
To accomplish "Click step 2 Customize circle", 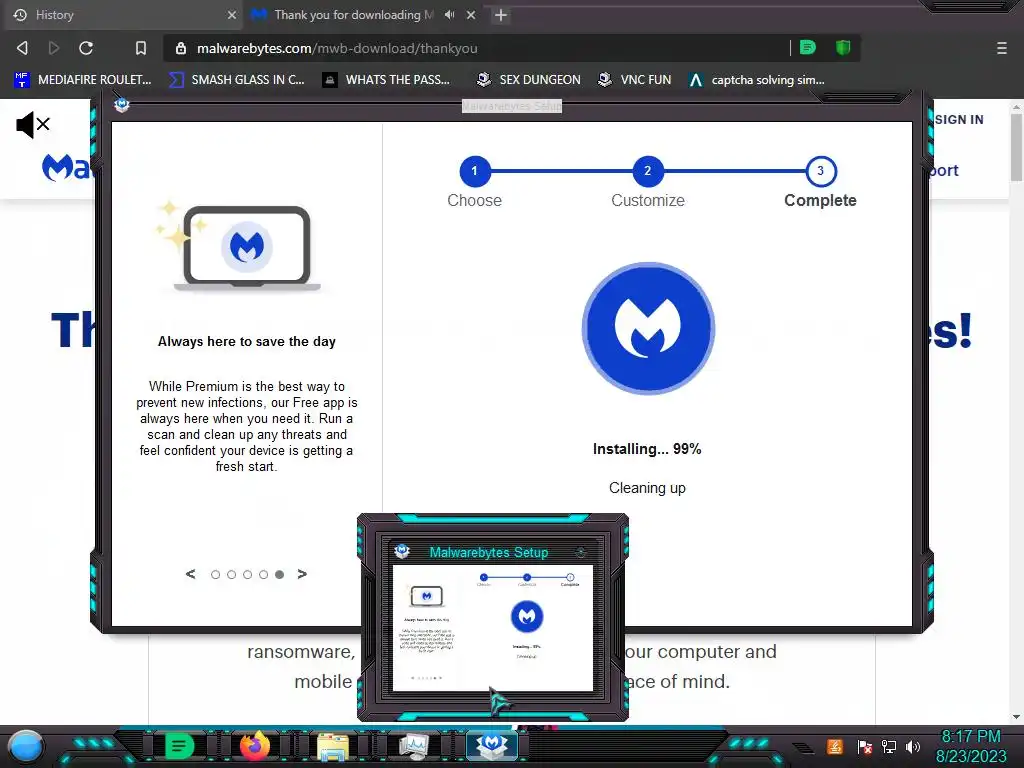I will tap(648, 171).
